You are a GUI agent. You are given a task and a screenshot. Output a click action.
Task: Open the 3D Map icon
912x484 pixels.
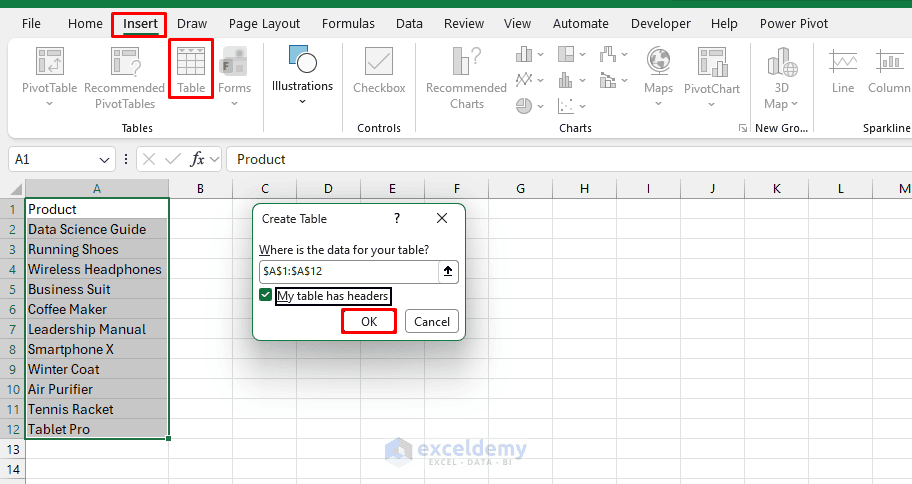pyautogui.click(x=781, y=62)
